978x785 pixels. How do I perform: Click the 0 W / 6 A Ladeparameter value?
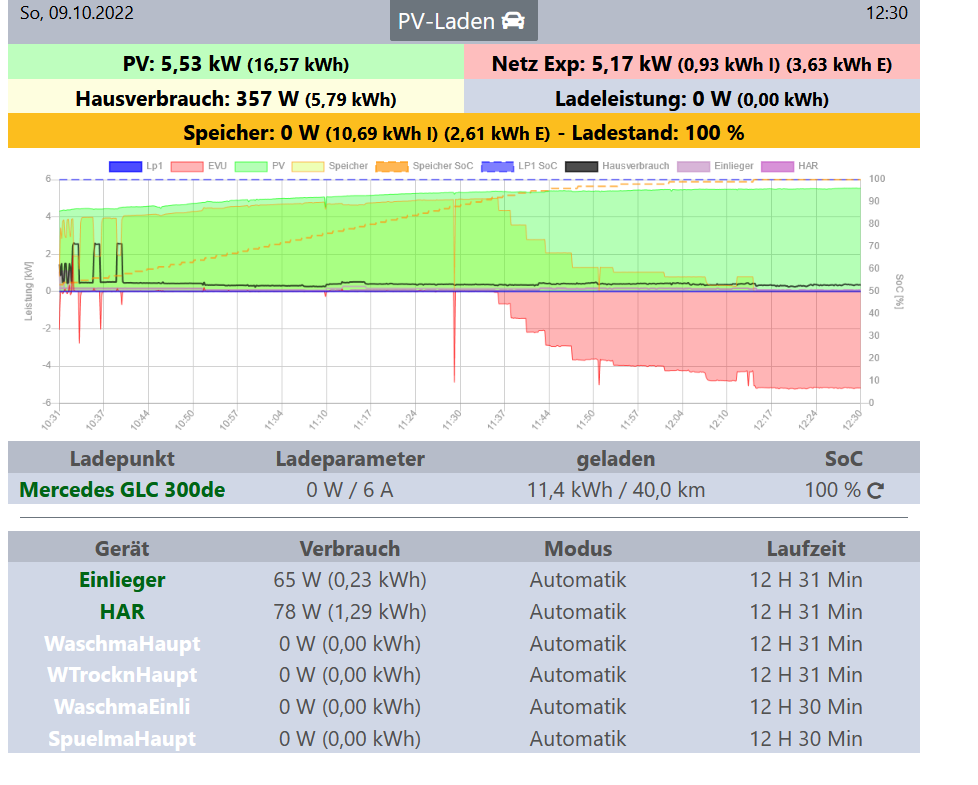[349, 490]
